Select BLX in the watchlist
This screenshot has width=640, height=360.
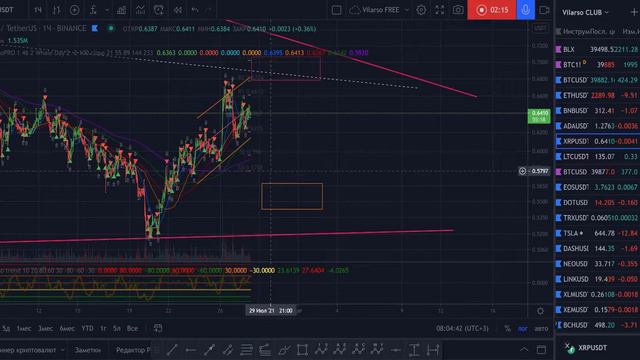pyautogui.click(x=598, y=49)
